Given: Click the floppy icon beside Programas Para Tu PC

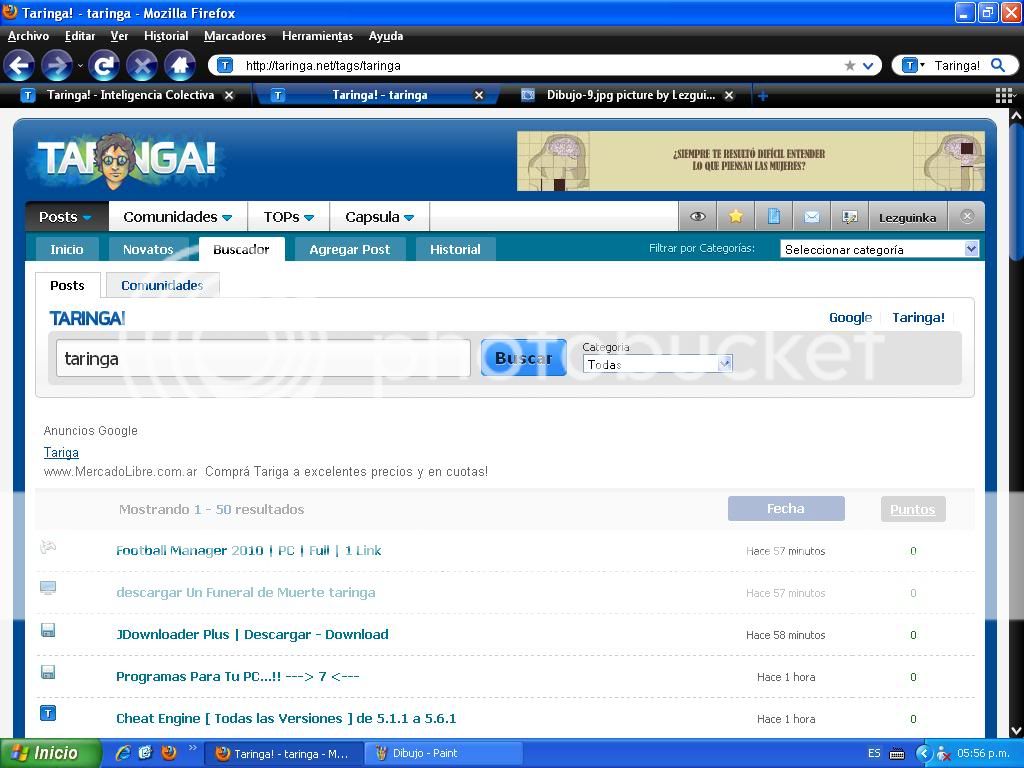Looking at the screenshot, I should pyautogui.click(x=48, y=672).
